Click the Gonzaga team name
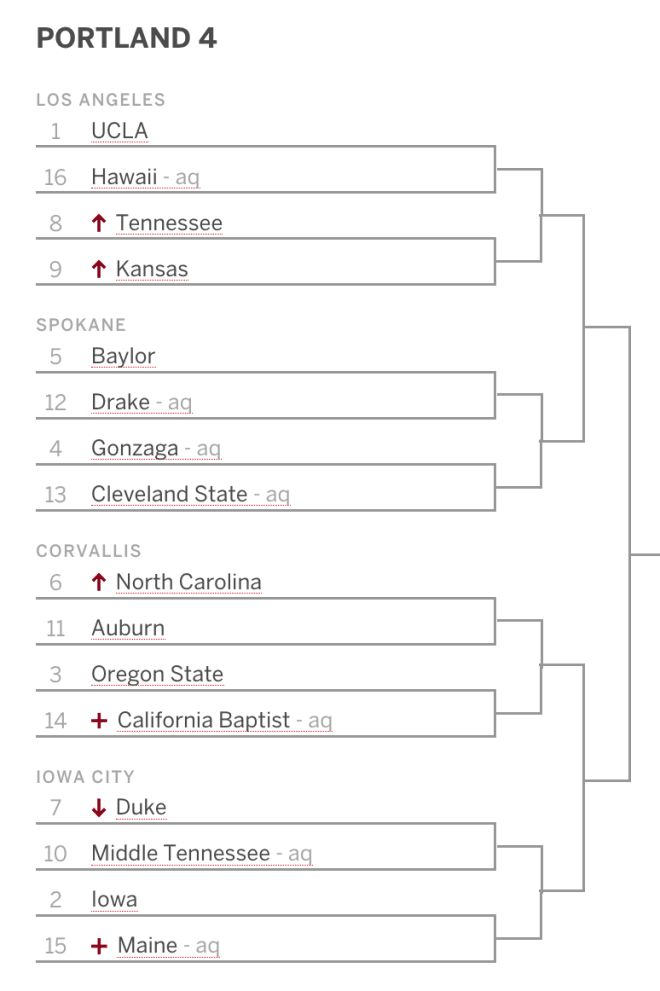The image size is (660, 991). click(x=135, y=449)
